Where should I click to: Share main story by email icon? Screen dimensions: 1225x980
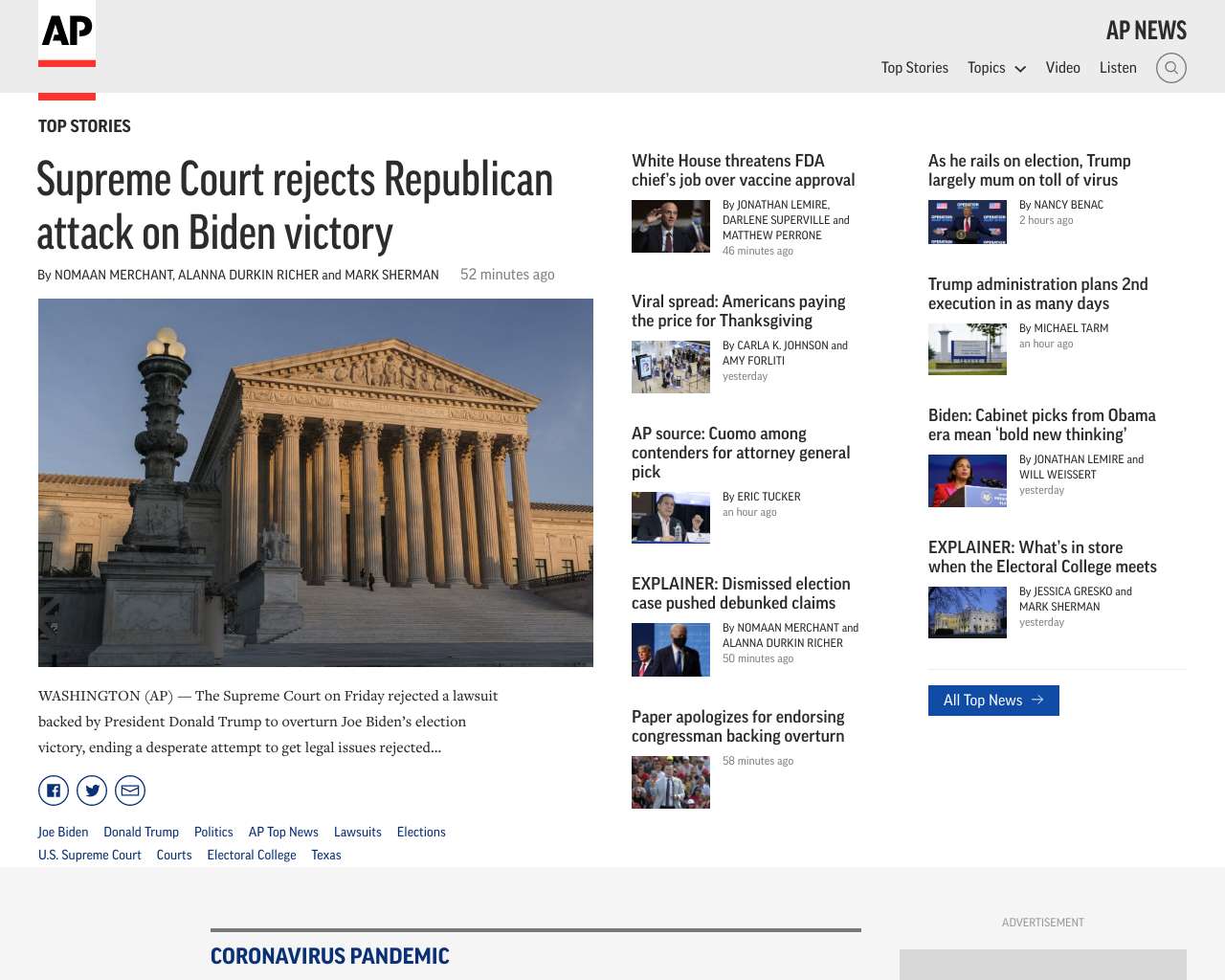pyautogui.click(x=130, y=791)
